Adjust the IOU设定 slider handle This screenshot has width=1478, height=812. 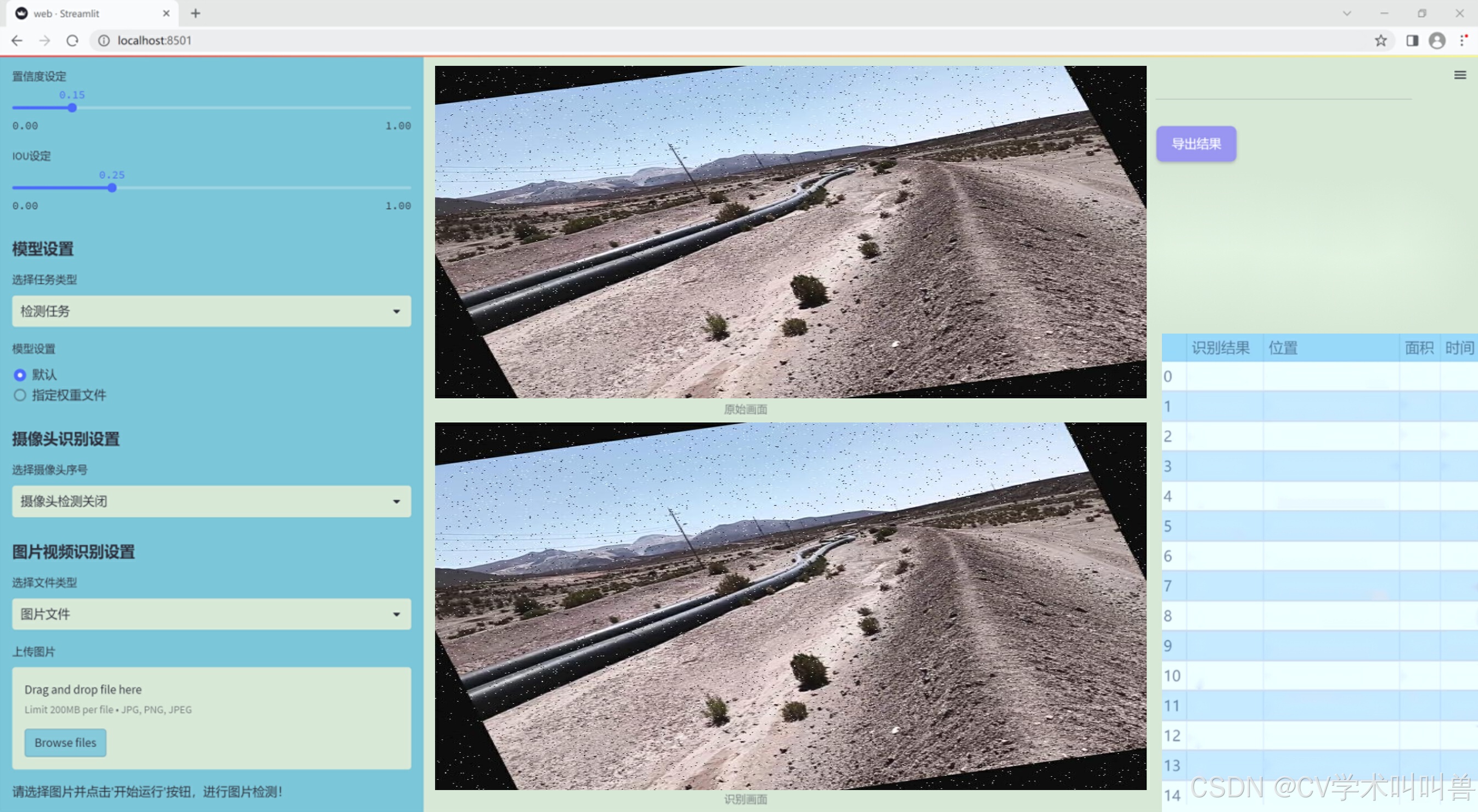click(x=112, y=188)
